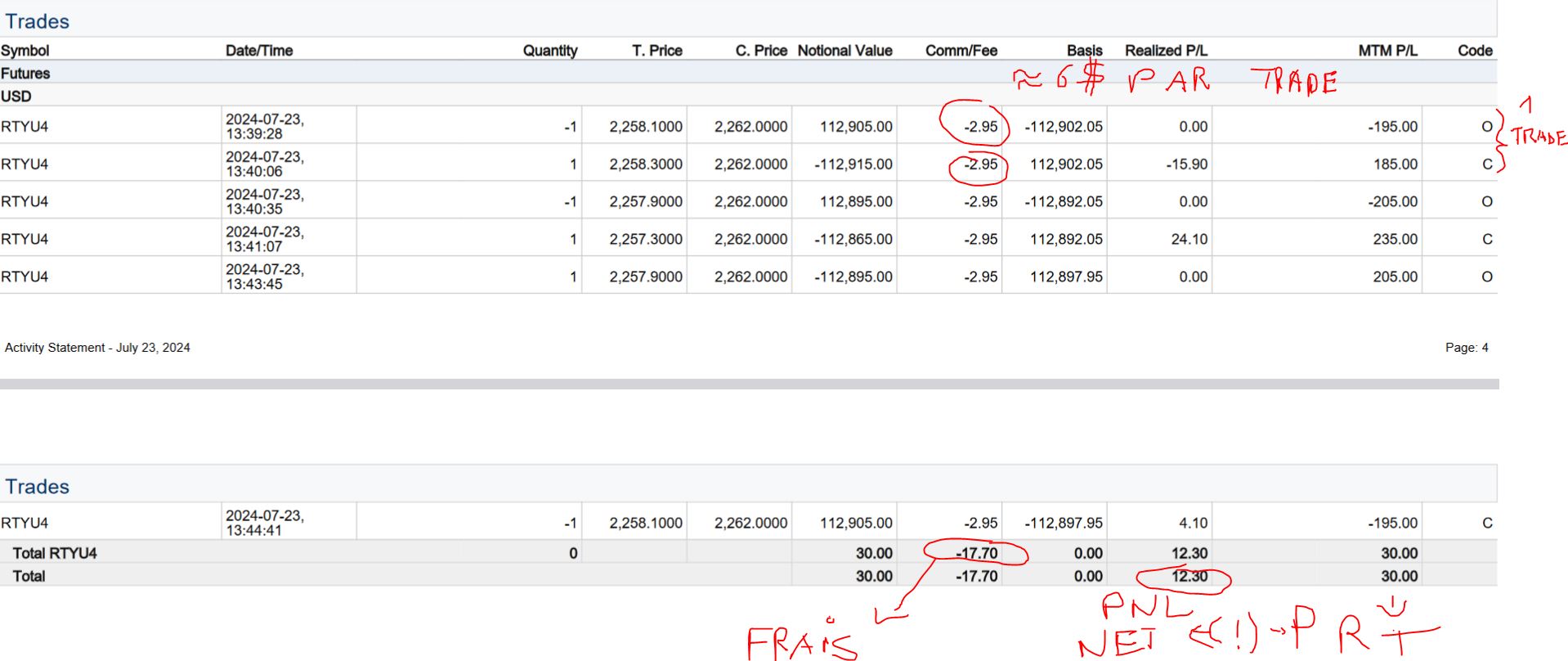This screenshot has height=661, width=1568.
Task: Click MTM P/L value -205.00
Action: [1393, 202]
